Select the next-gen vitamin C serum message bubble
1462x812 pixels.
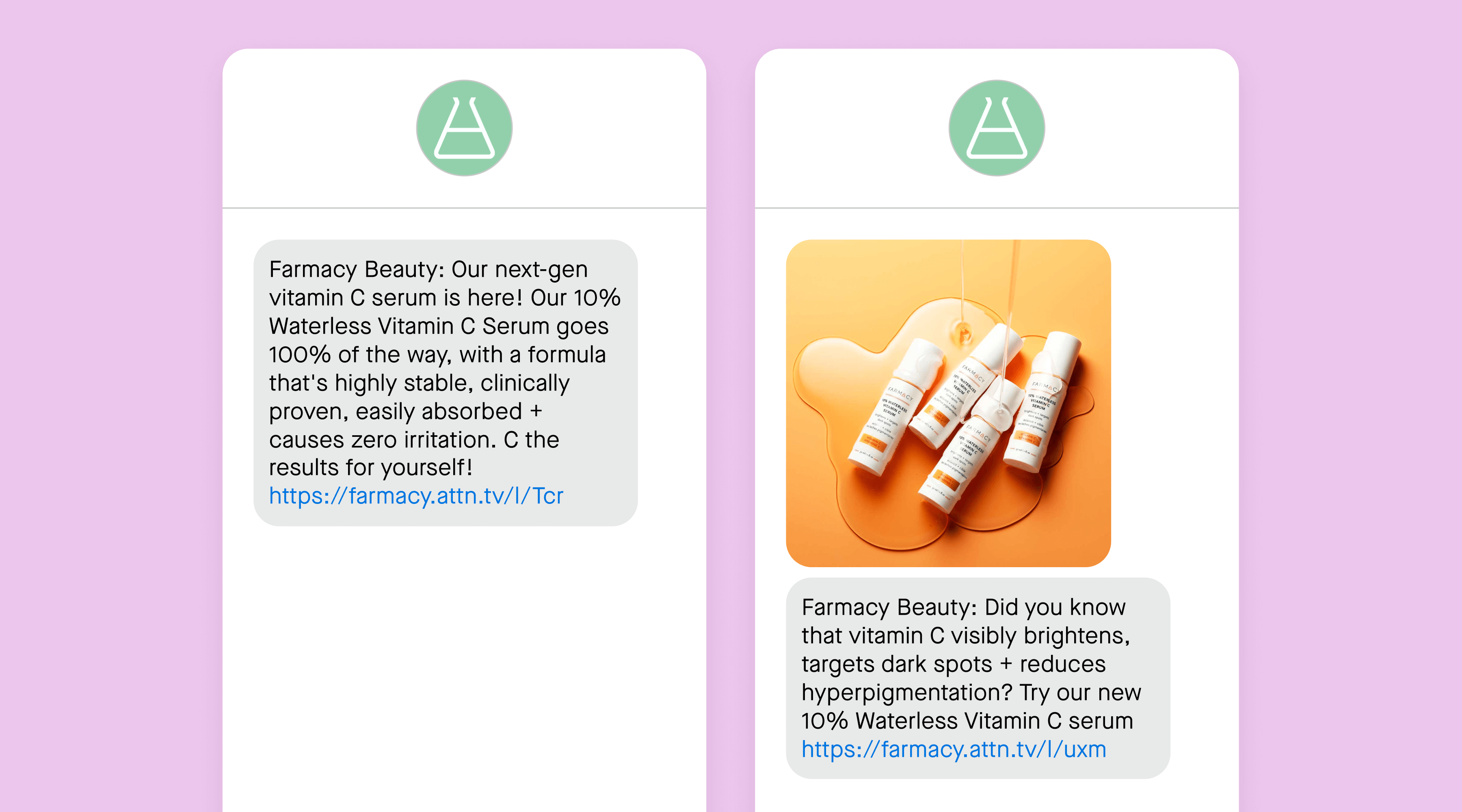pos(446,382)
